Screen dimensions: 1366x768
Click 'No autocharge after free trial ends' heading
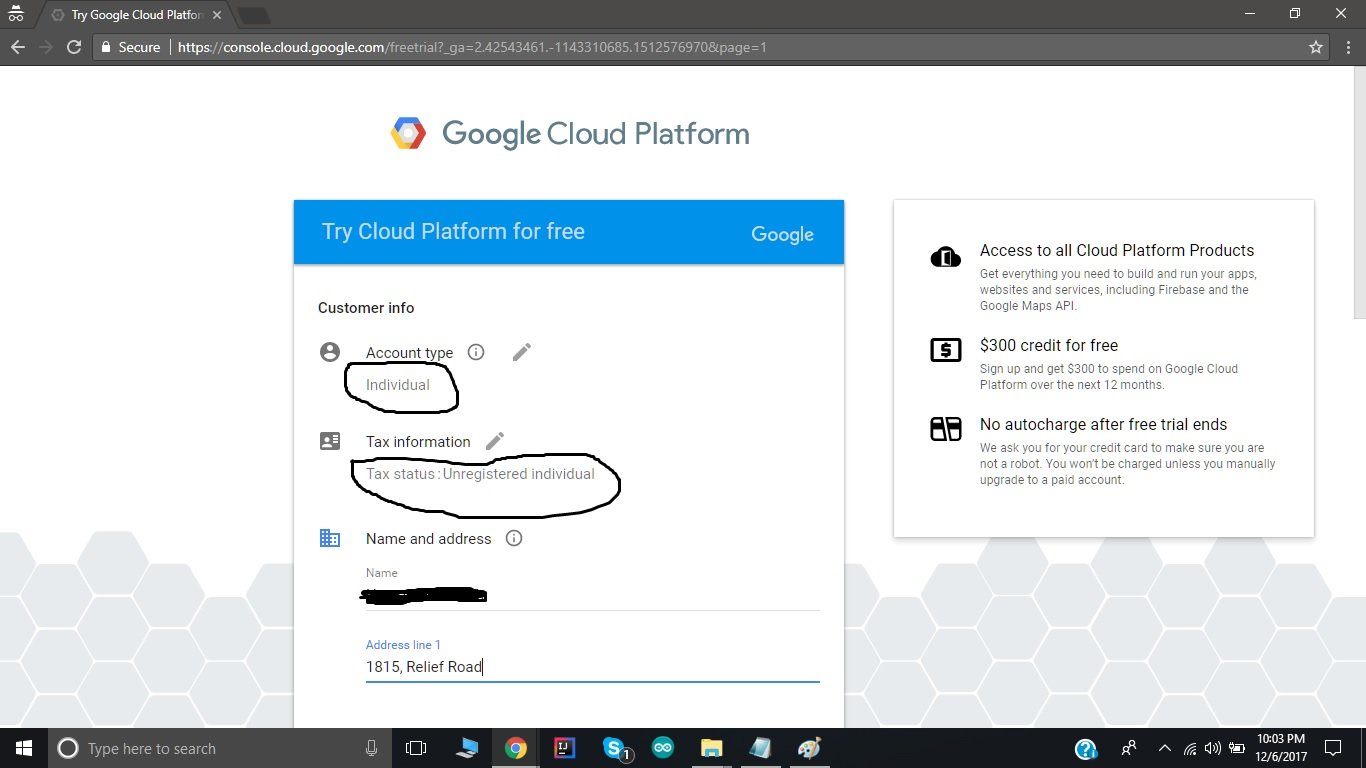1104,424
